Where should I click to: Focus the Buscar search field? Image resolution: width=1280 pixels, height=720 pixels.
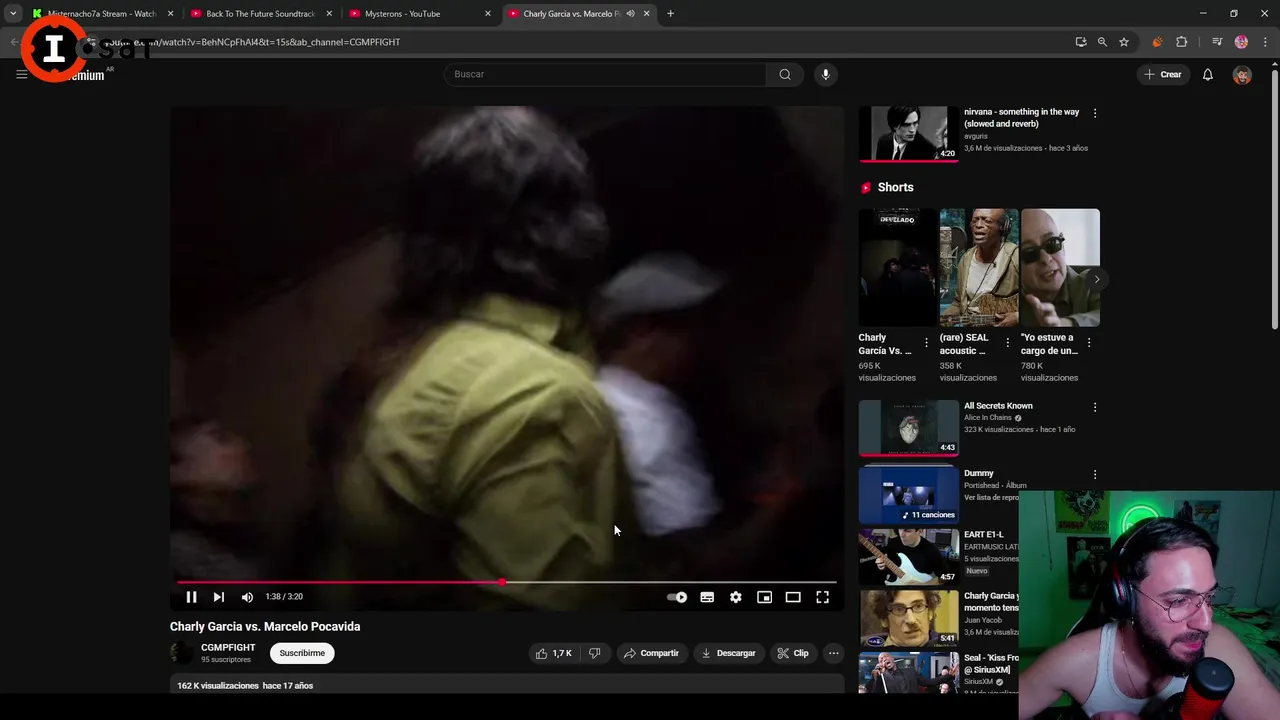point(605,74)
